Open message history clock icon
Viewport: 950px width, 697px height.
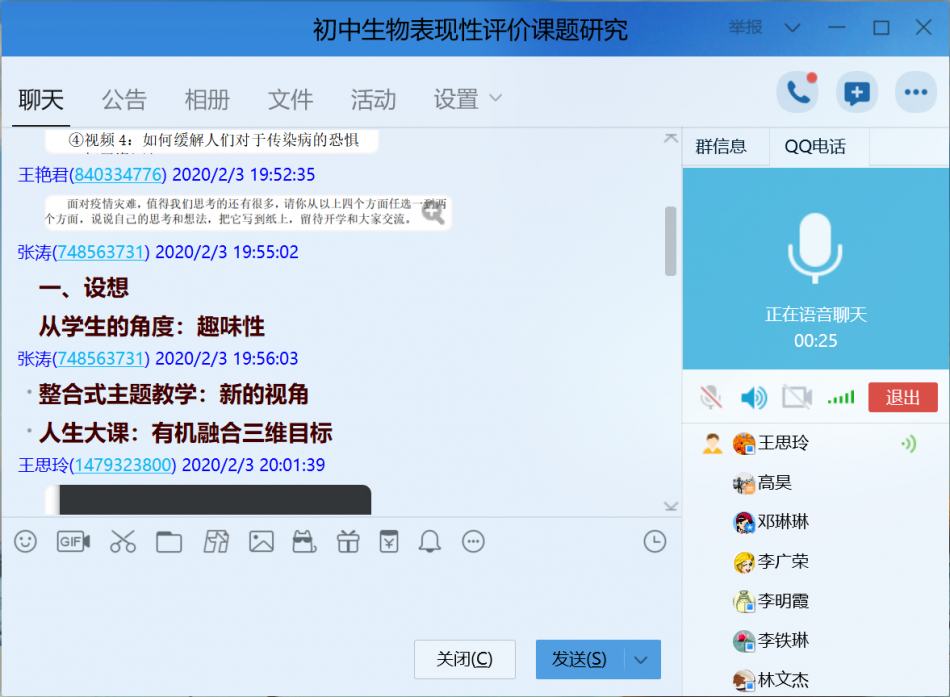point(654,541)
